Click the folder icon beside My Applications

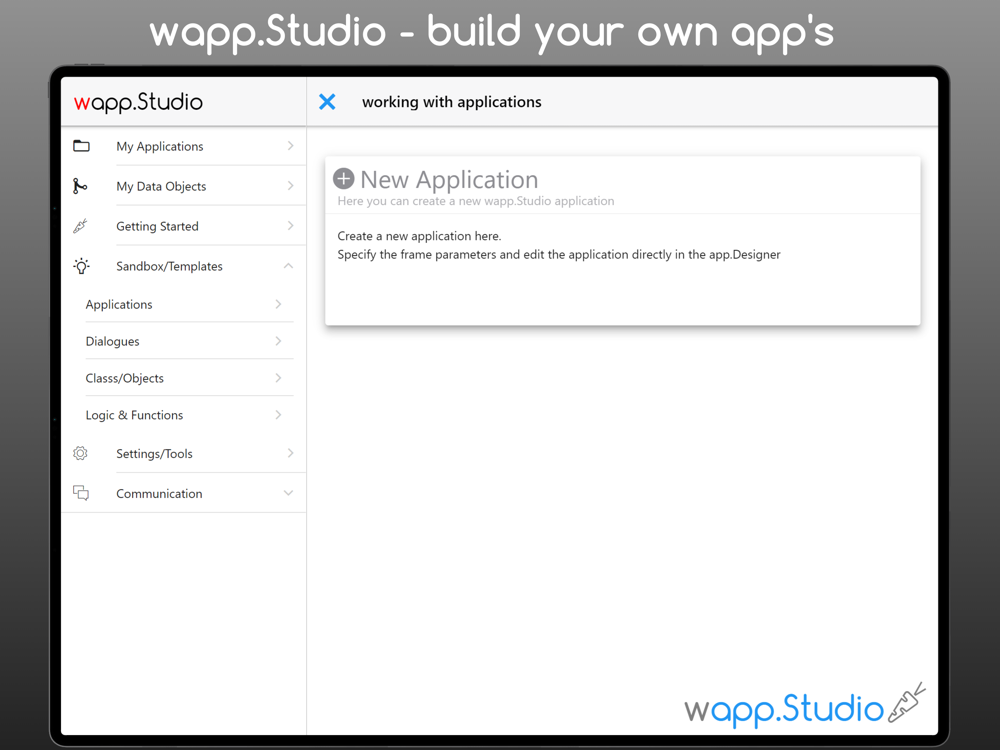[x=81, y=146]
